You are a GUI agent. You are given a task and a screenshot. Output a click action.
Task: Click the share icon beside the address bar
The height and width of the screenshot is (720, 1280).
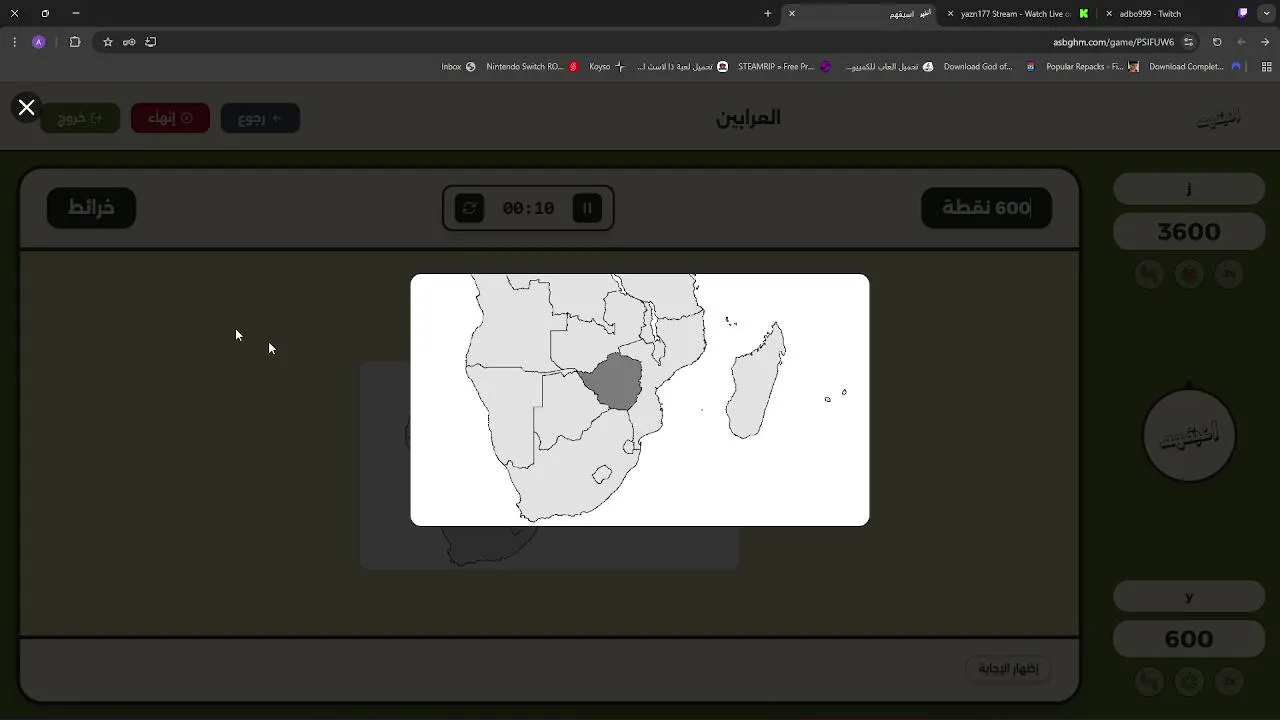pos(151,42)
